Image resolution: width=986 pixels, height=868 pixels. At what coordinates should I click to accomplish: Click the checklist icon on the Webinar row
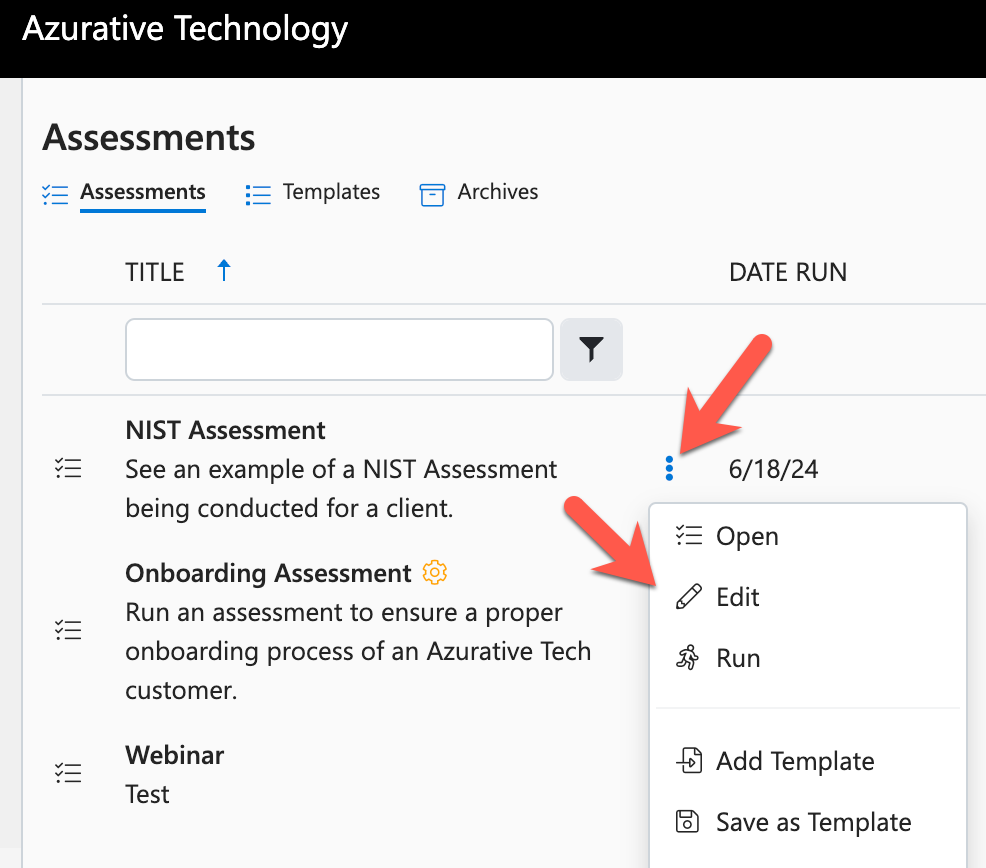68,773
